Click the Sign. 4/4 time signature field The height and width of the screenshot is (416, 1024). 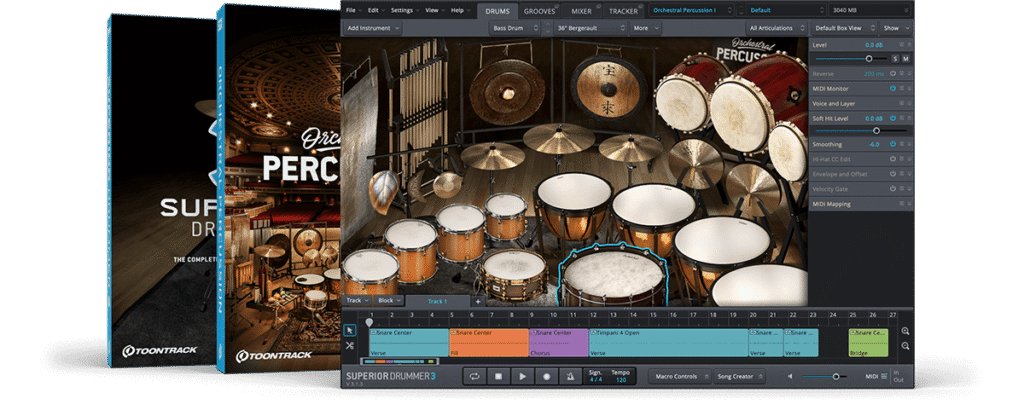[595, 376]
